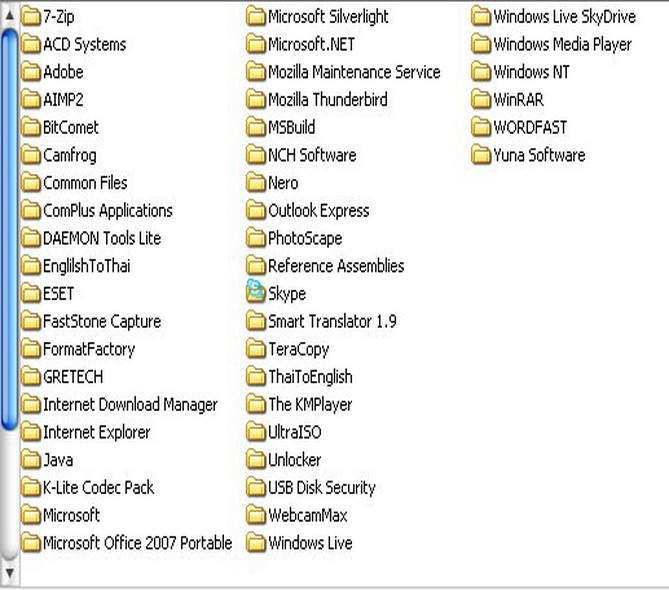Click the AIMP2 folder icon
Screen dimensions: 669x590
[x=31, y=99]
